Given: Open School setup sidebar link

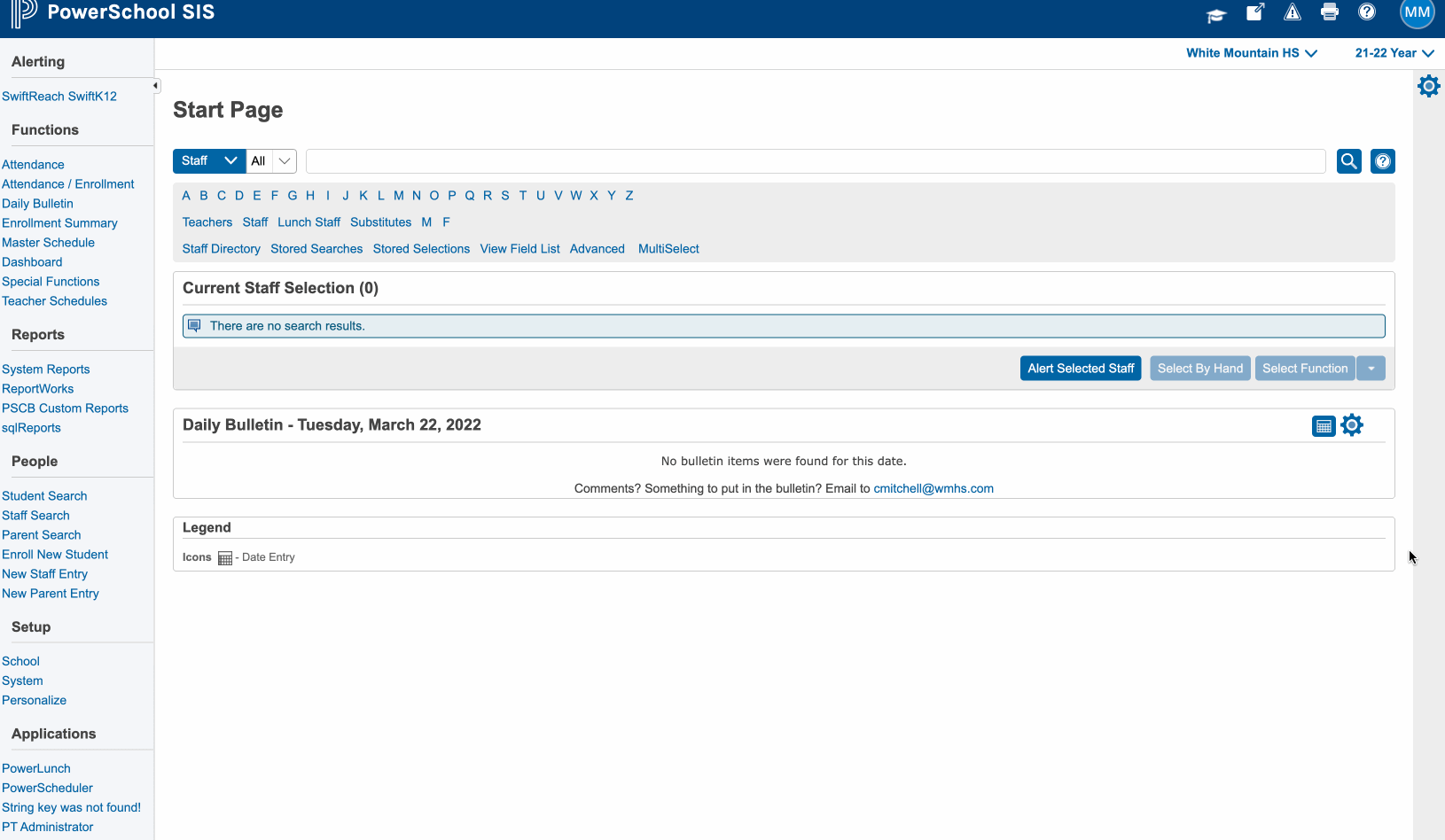Looking at the screenshot, I should (x=20, y=662).
